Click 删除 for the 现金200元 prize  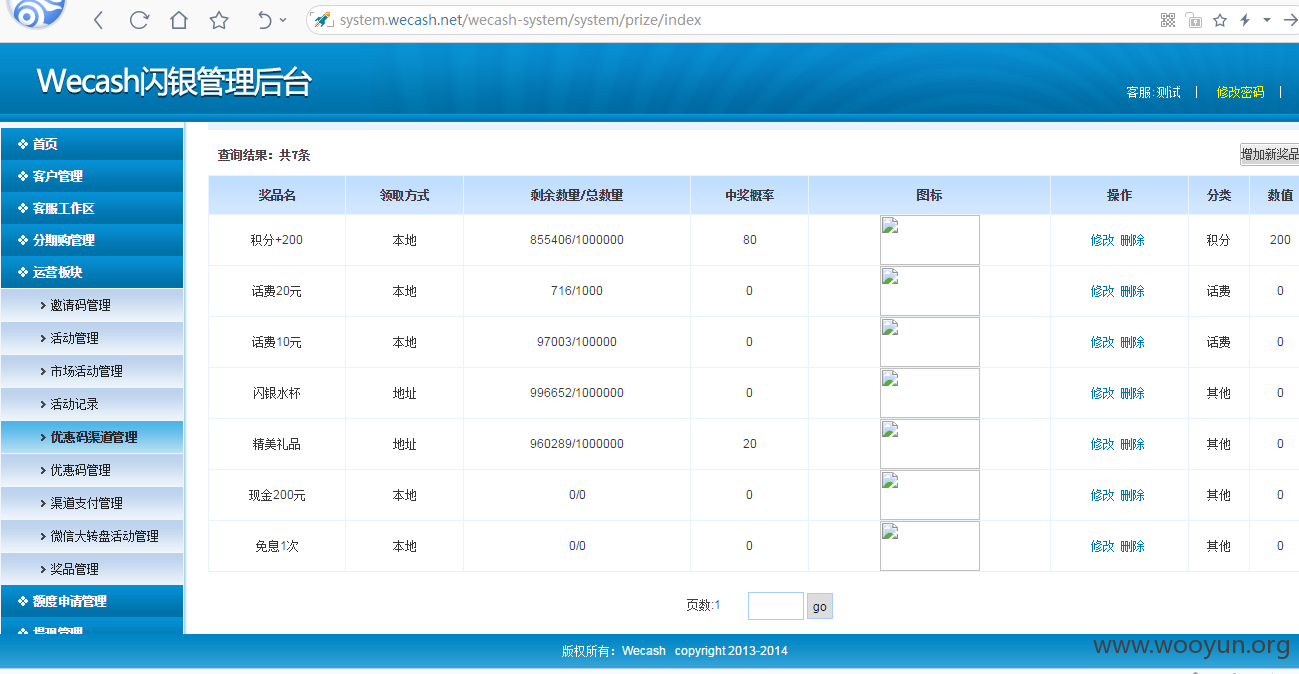(1132, 495)
